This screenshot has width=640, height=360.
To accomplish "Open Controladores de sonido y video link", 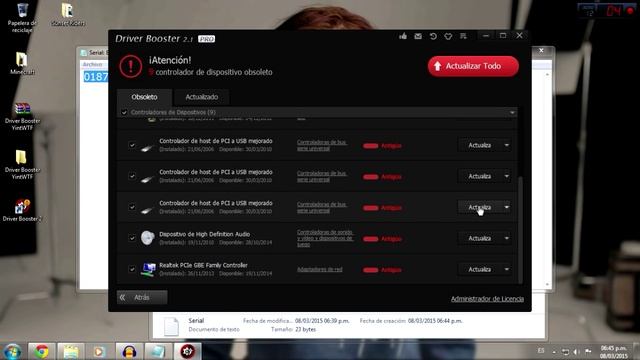I will pyautogui.click(x=325, y=238).
